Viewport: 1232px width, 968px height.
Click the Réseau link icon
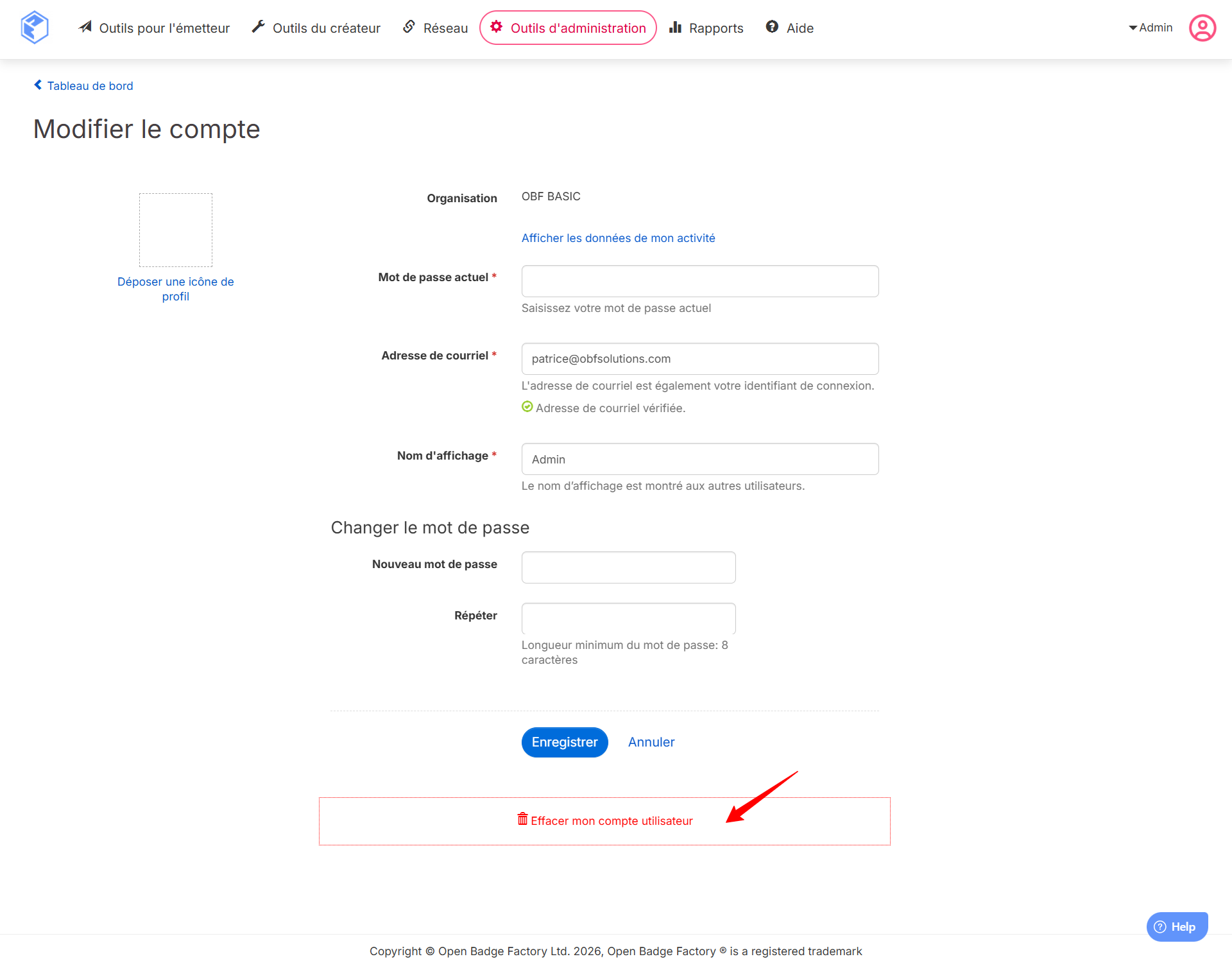click(409, 27)
